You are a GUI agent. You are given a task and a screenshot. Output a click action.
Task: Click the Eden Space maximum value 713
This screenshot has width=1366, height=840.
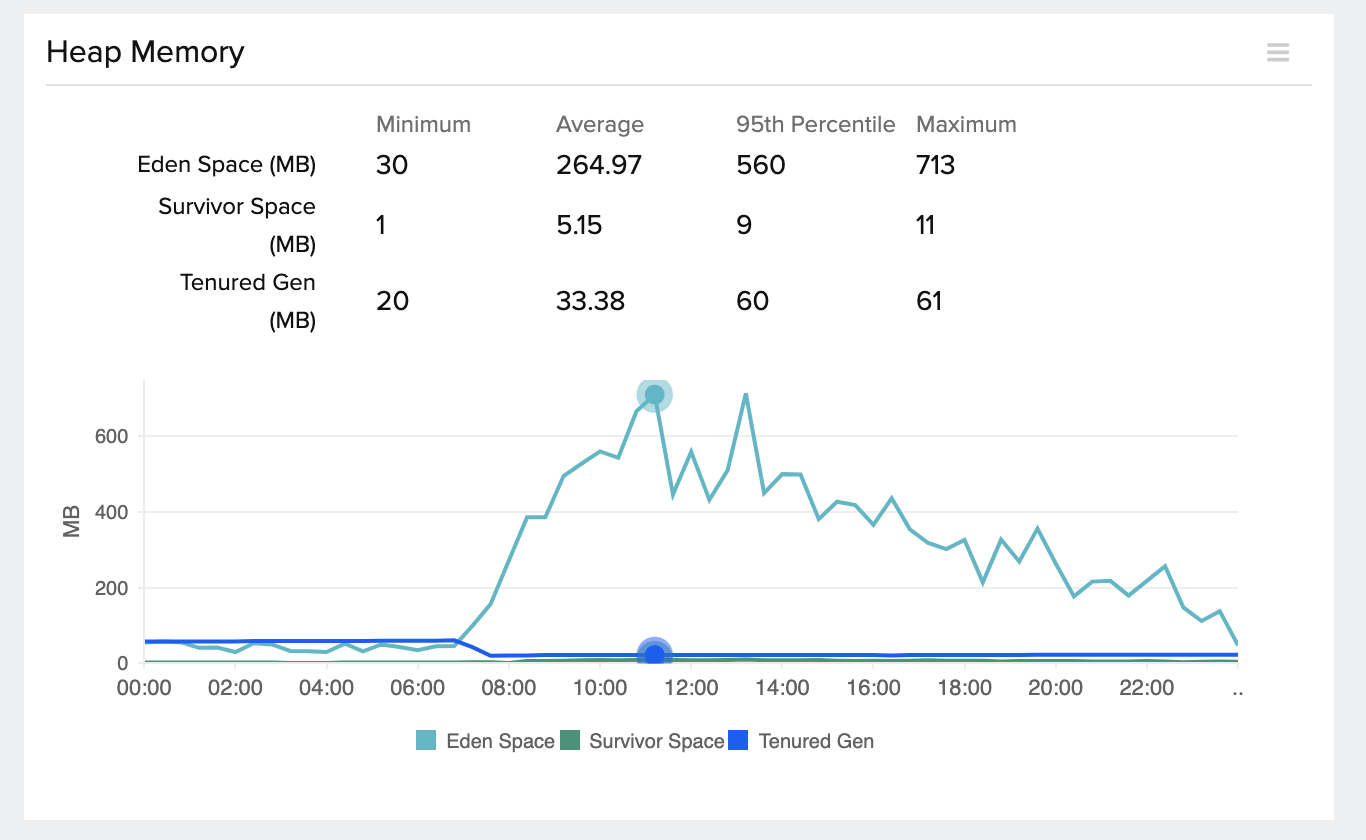[x=936, y=165]
